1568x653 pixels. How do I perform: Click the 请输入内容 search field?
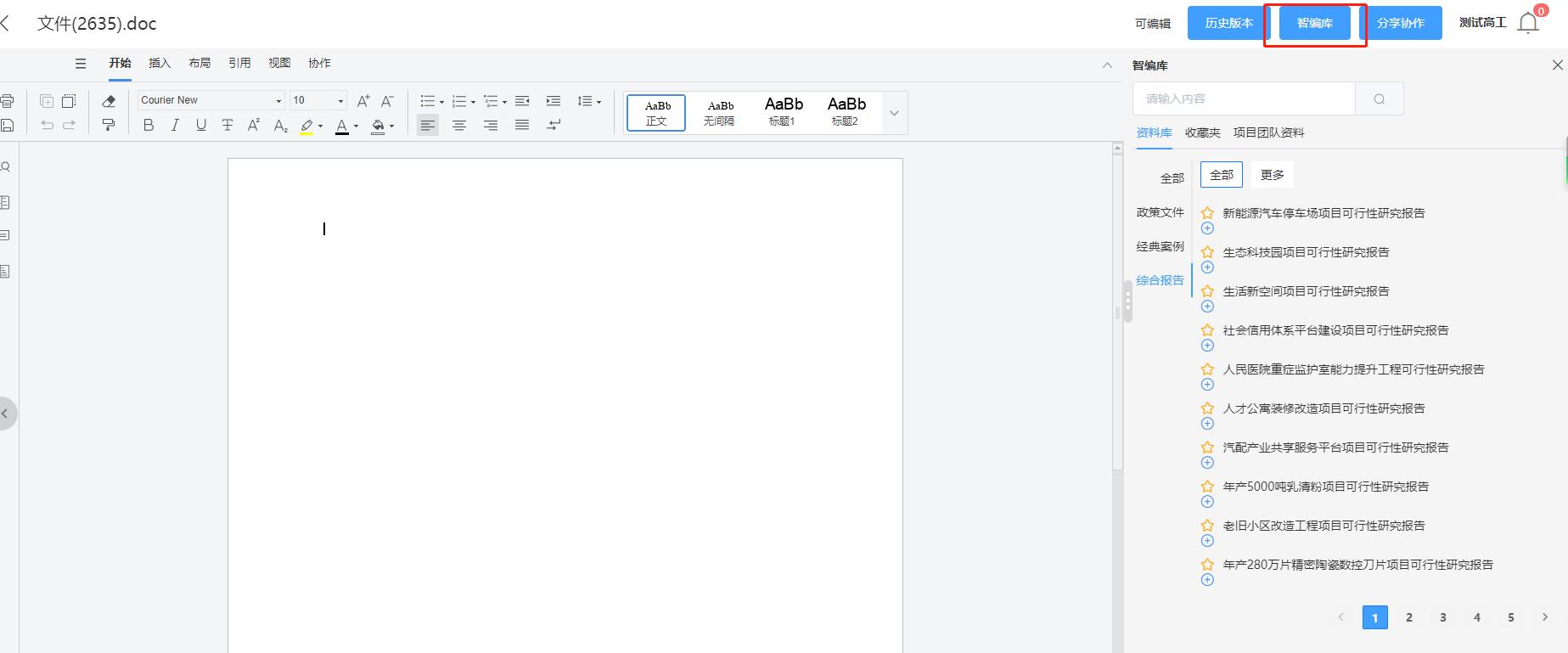[x=1245, y=99]
